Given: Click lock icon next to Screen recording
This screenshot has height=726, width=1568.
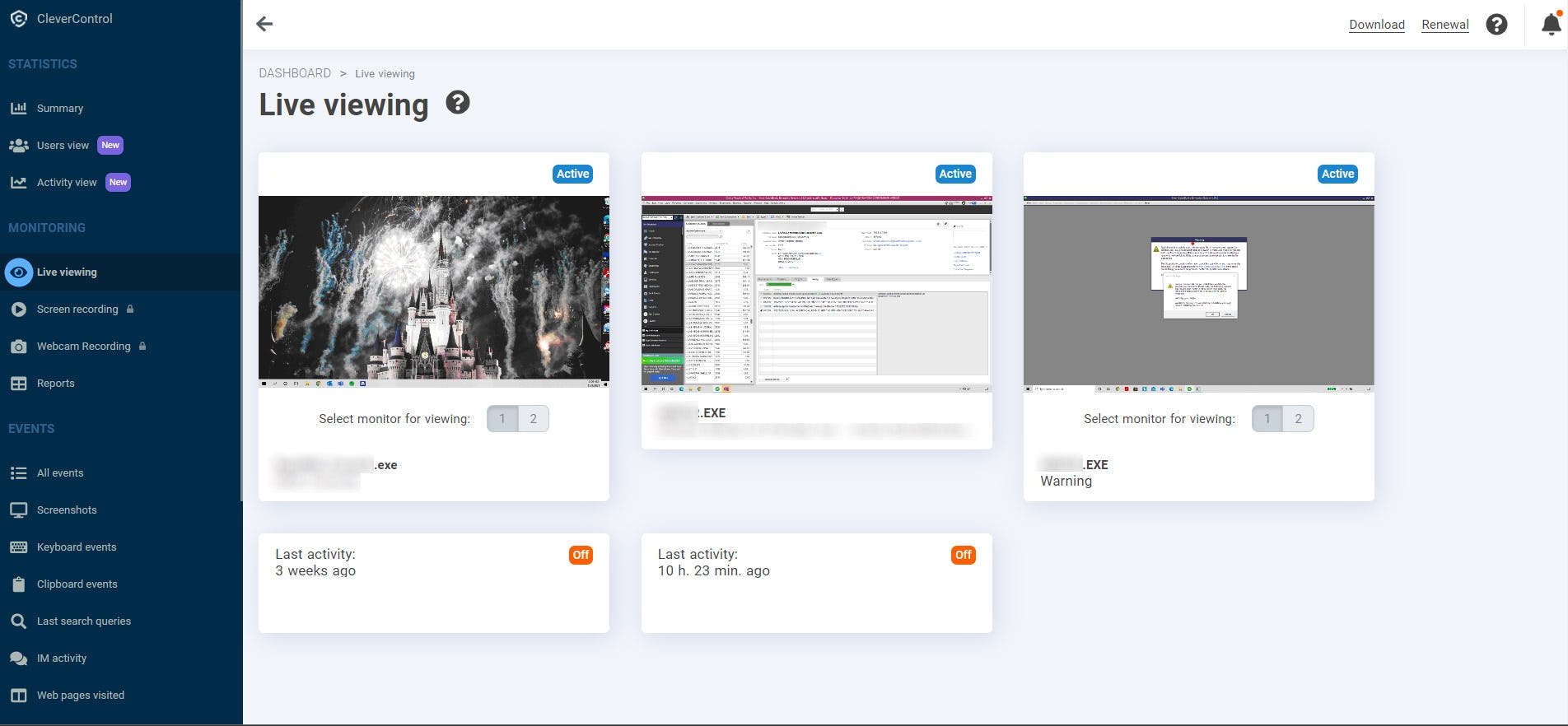Looking at the screenshot, I should click(130, 309).
